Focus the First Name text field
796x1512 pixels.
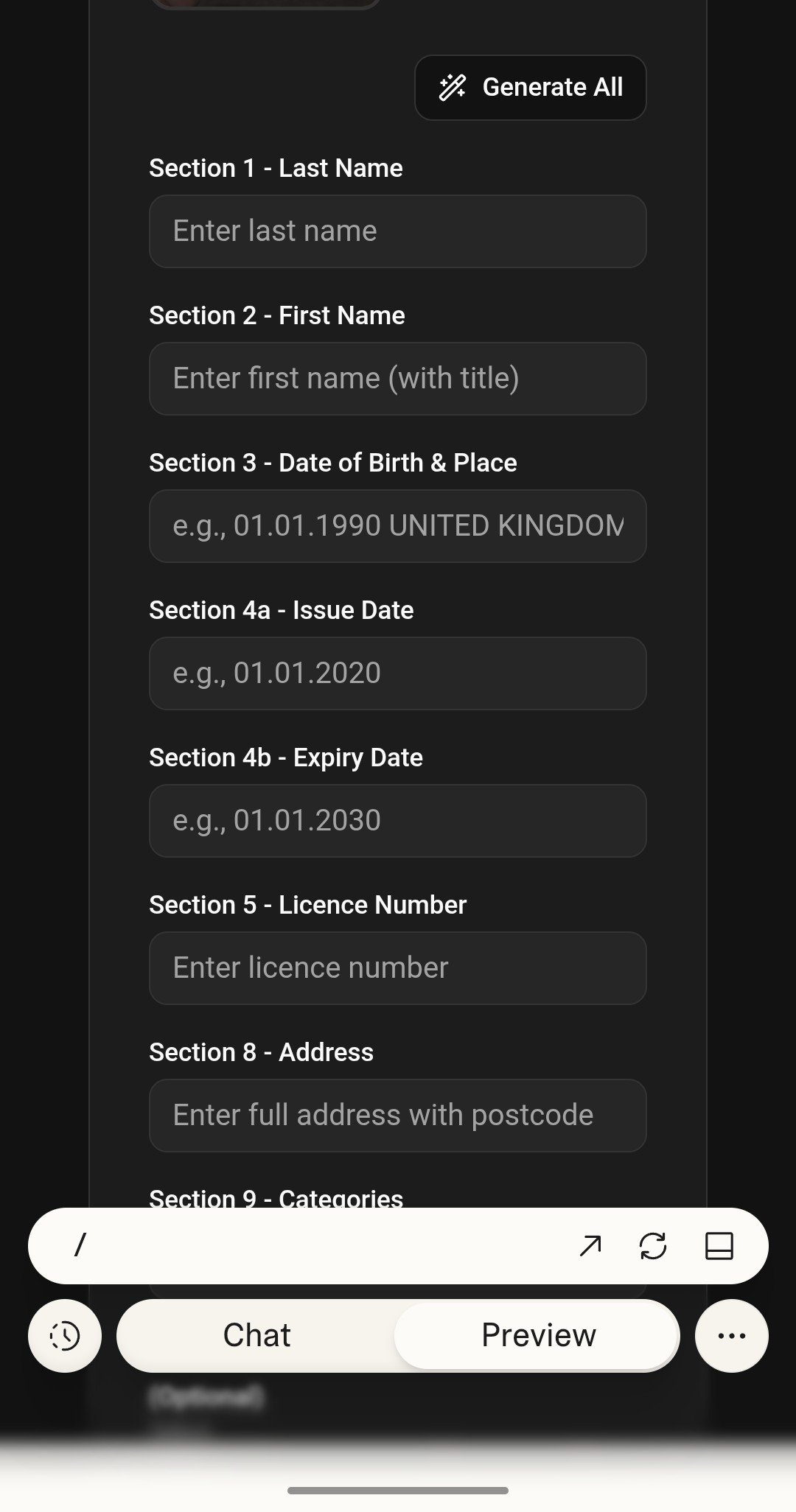(398, 379)
